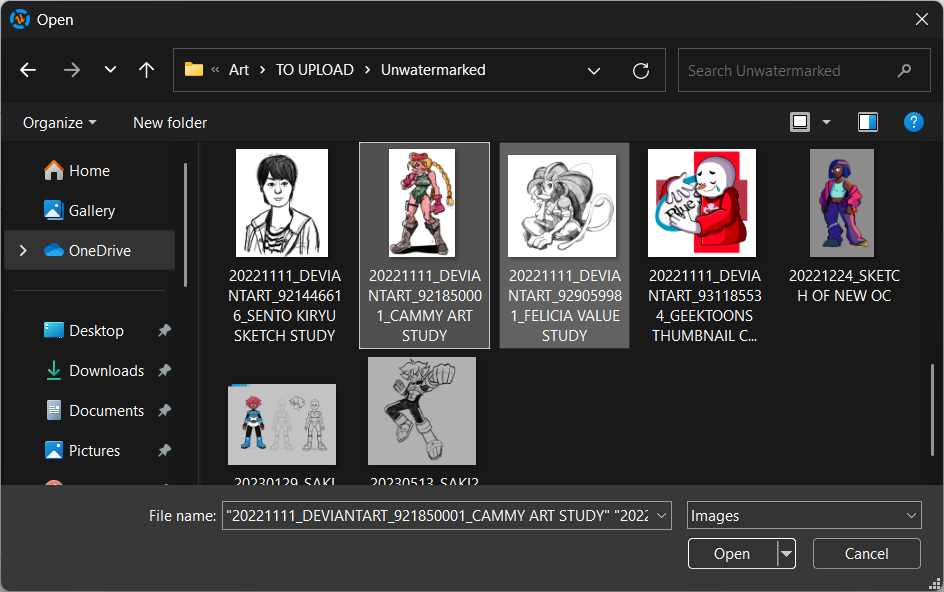
Task: Toggle the preview pane
Action: pos(868,122)
